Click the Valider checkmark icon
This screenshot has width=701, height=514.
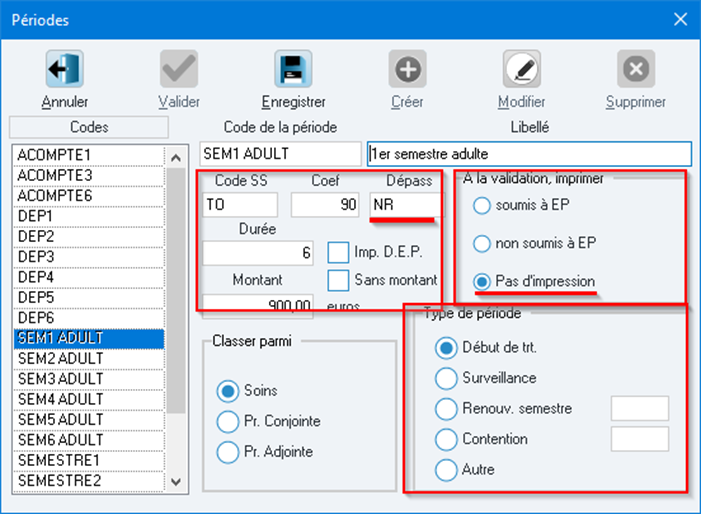pos(179,68)
